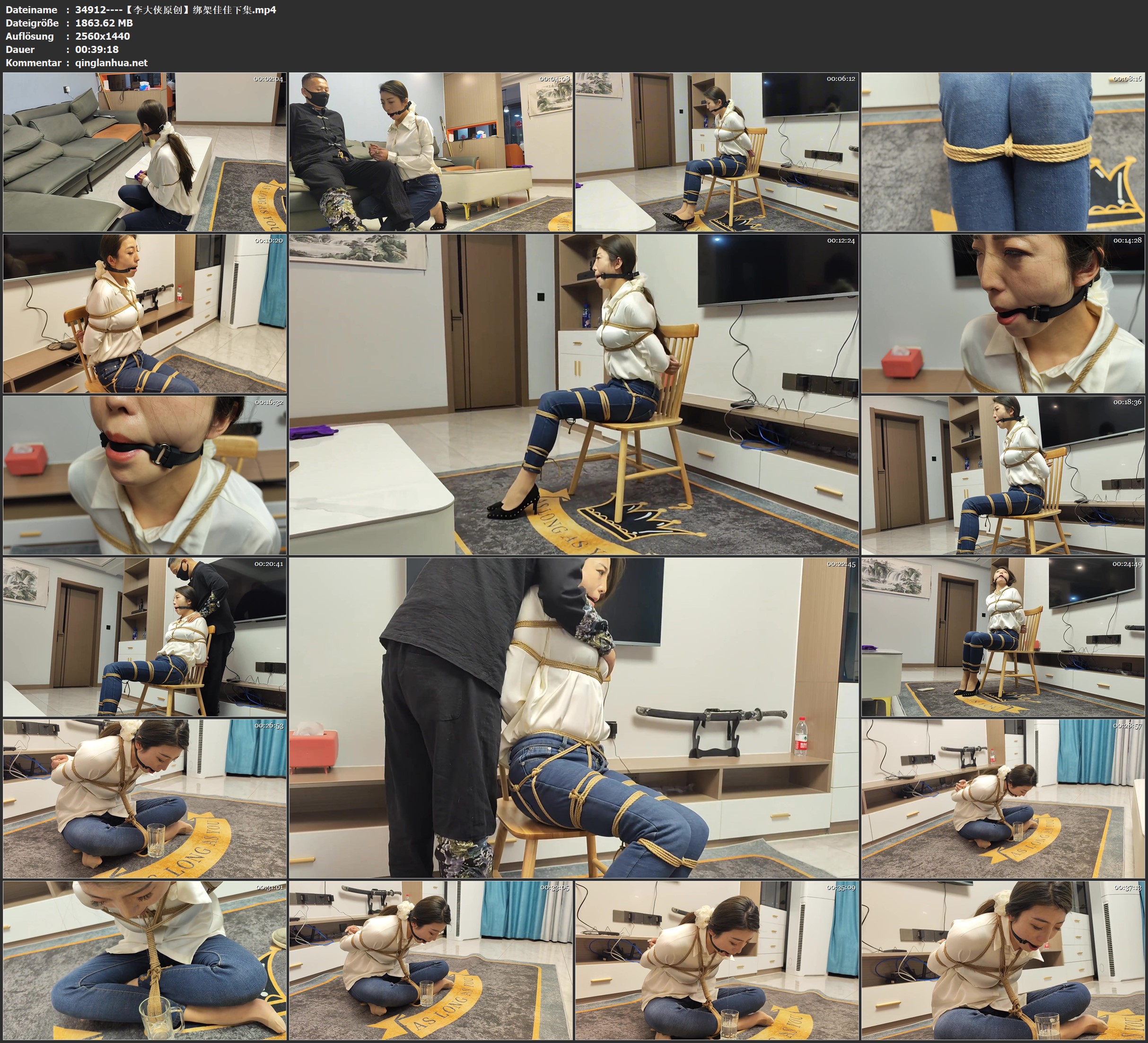Open the thumbnail marked 00:24:49
Screen dimensions: 1148x1043
click(1003, 637)
